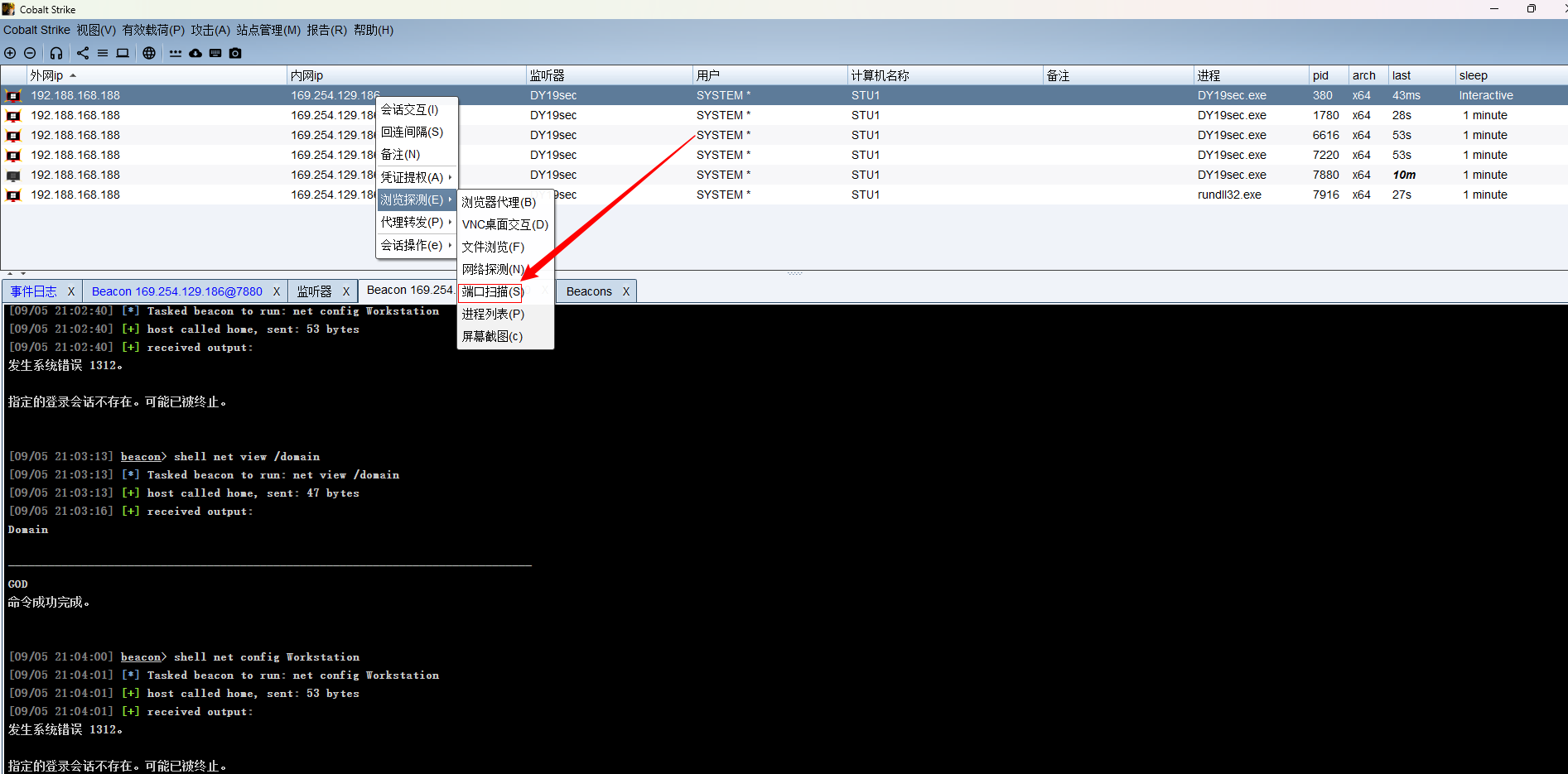Sort by the 备注 column header
This screenshot has width=1568, height=774.
click(x=1118, y=75)
